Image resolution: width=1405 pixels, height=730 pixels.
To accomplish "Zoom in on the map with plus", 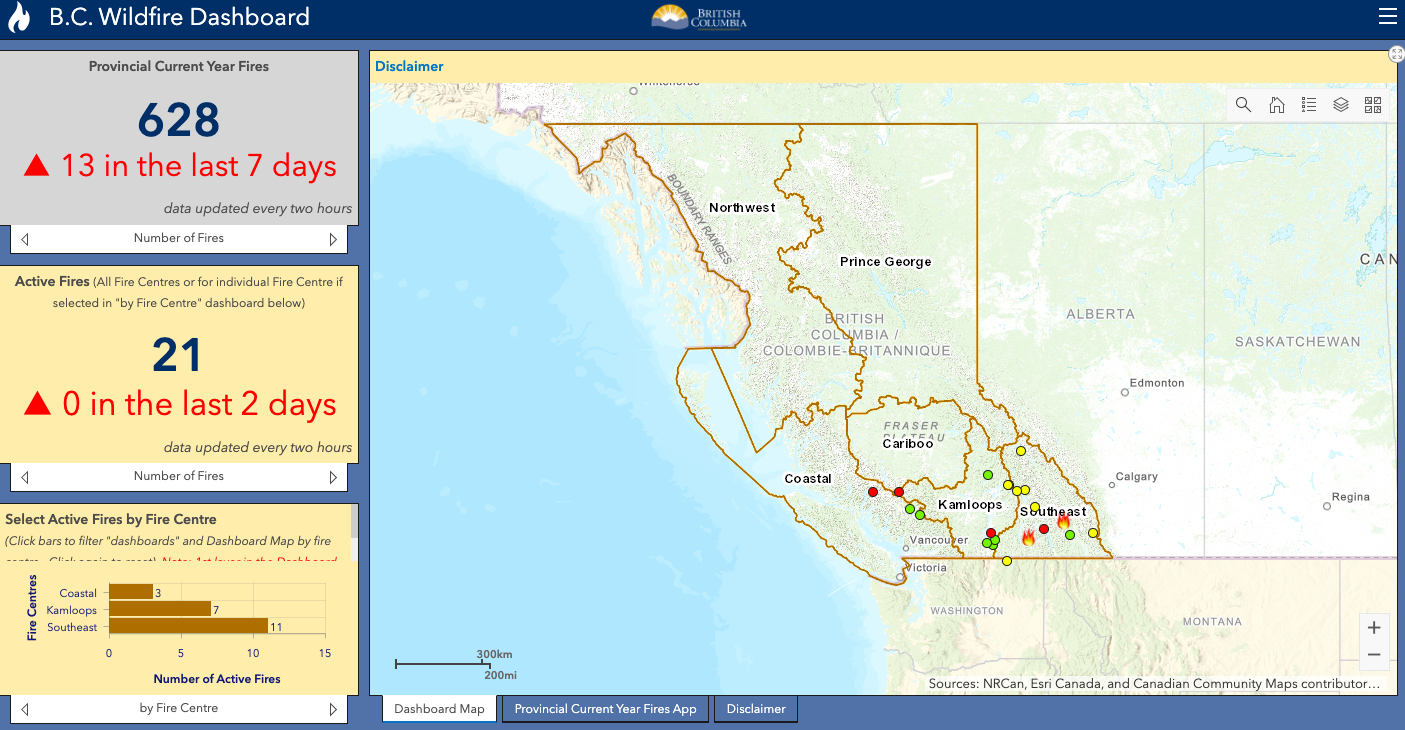I will click(1374, 628).
